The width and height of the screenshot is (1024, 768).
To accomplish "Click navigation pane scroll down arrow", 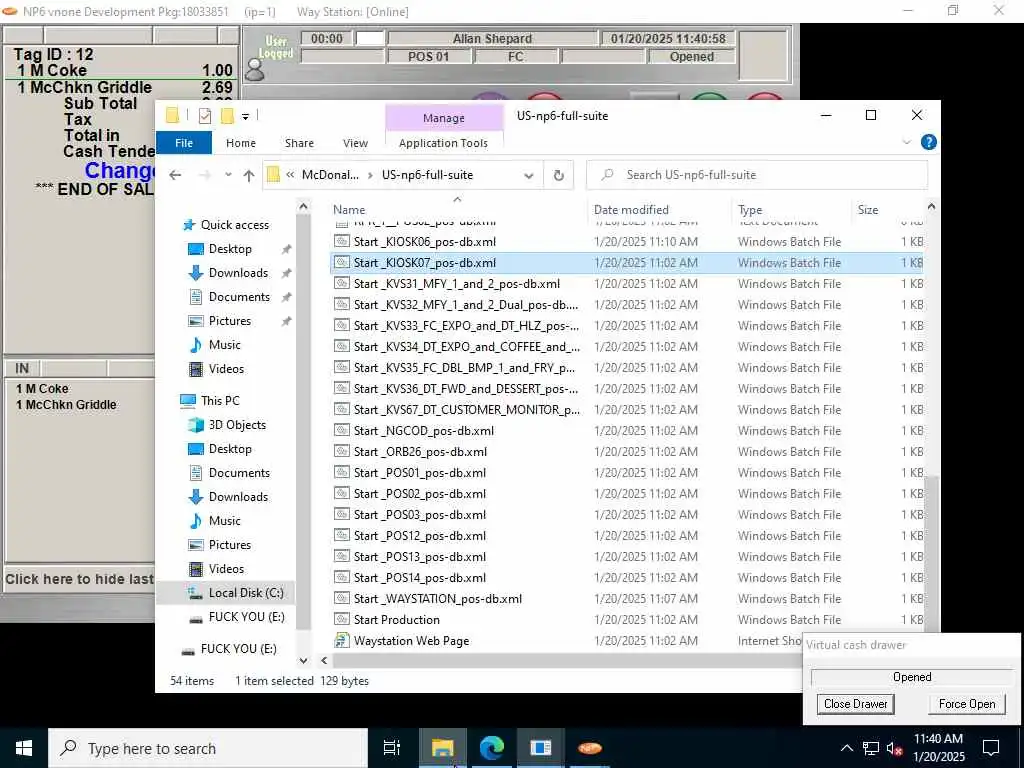I will tap(303, 660).
